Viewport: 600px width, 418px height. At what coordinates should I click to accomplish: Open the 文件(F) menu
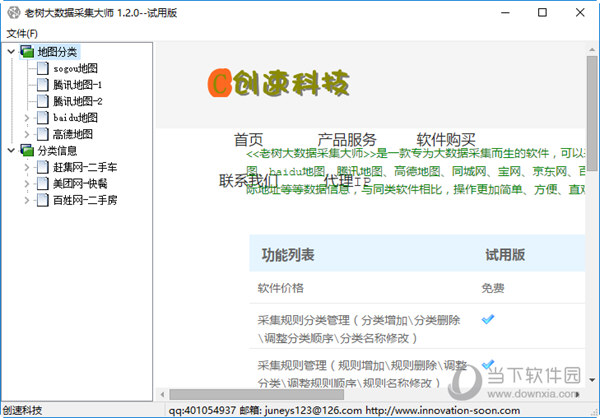[22, 34]
